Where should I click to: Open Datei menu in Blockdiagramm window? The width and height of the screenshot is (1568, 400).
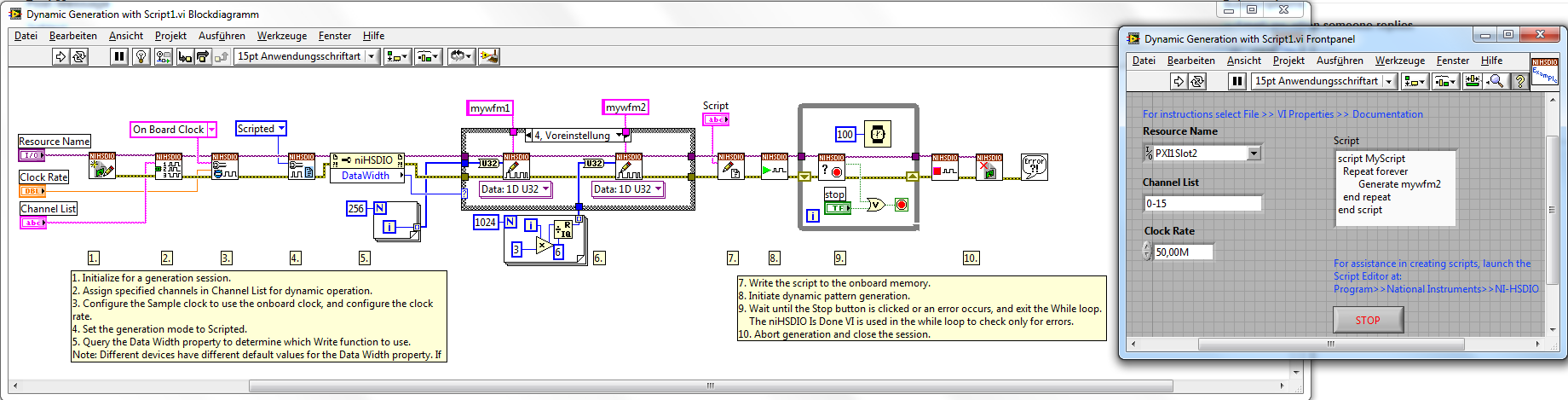click(26, 36)
